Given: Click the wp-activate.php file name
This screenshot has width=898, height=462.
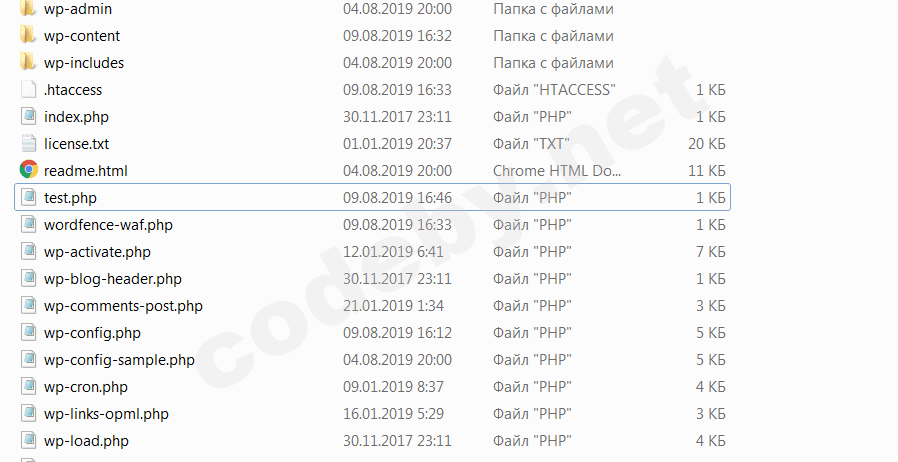Looking at the screenshot, I should click(97, 252).
